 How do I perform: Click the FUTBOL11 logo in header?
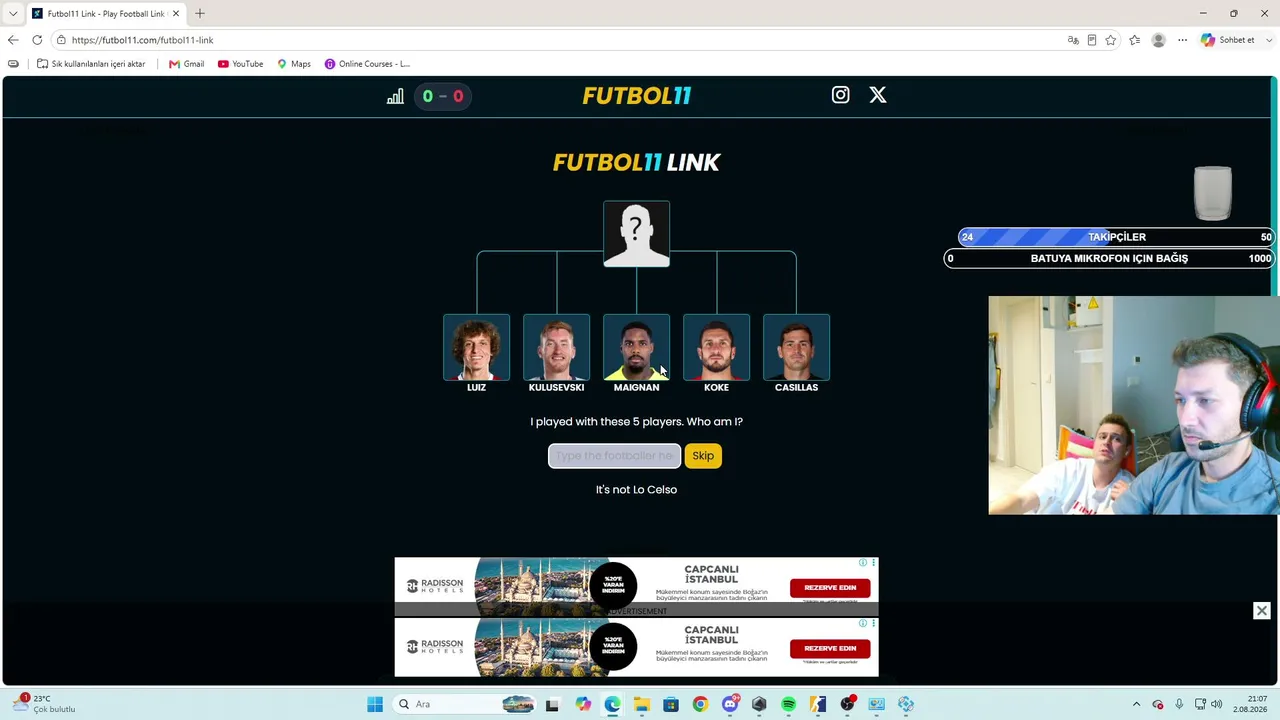tap(637, 96)
